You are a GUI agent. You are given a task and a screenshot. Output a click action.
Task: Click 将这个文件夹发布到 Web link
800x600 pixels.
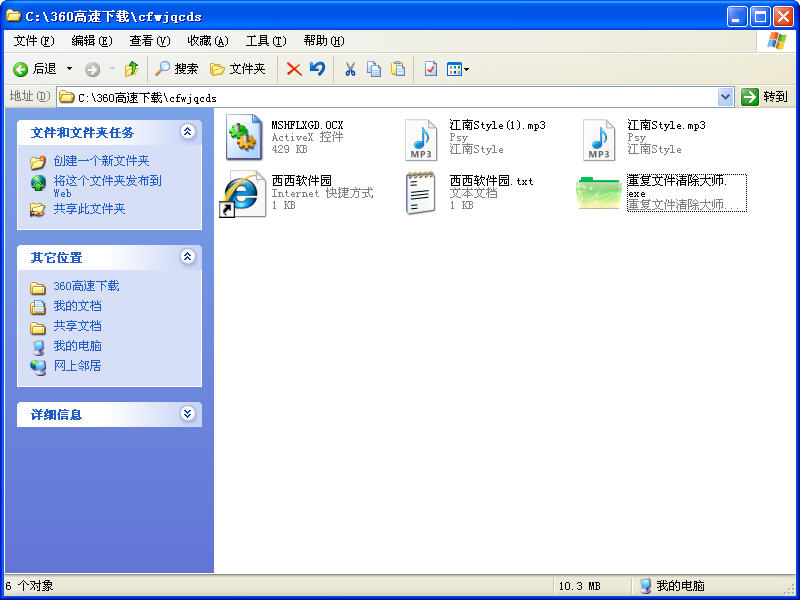point(107,186)
